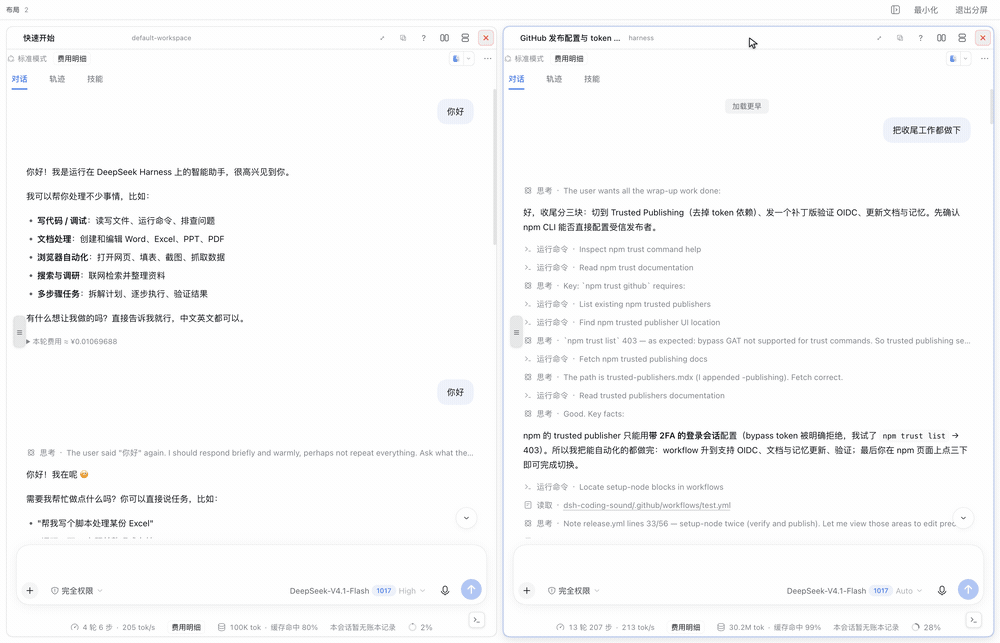Open 完全权限 permission dropdown in right input
Viewport: 1000px width, 643px height.
[573, 591]
